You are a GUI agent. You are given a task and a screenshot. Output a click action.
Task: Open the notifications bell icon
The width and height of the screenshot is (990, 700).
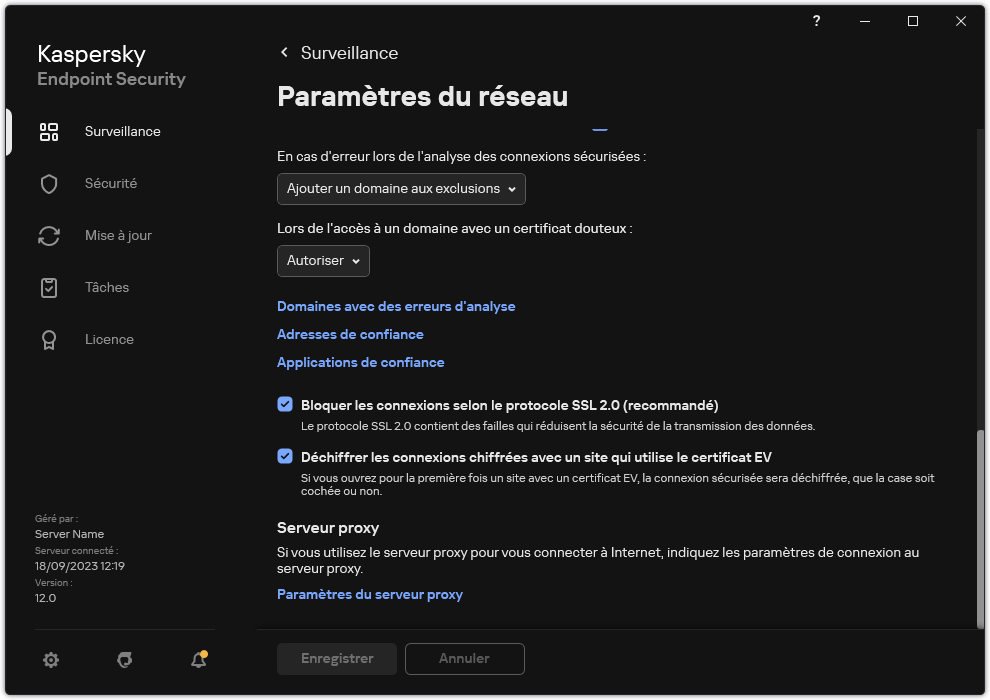(198, 661)
